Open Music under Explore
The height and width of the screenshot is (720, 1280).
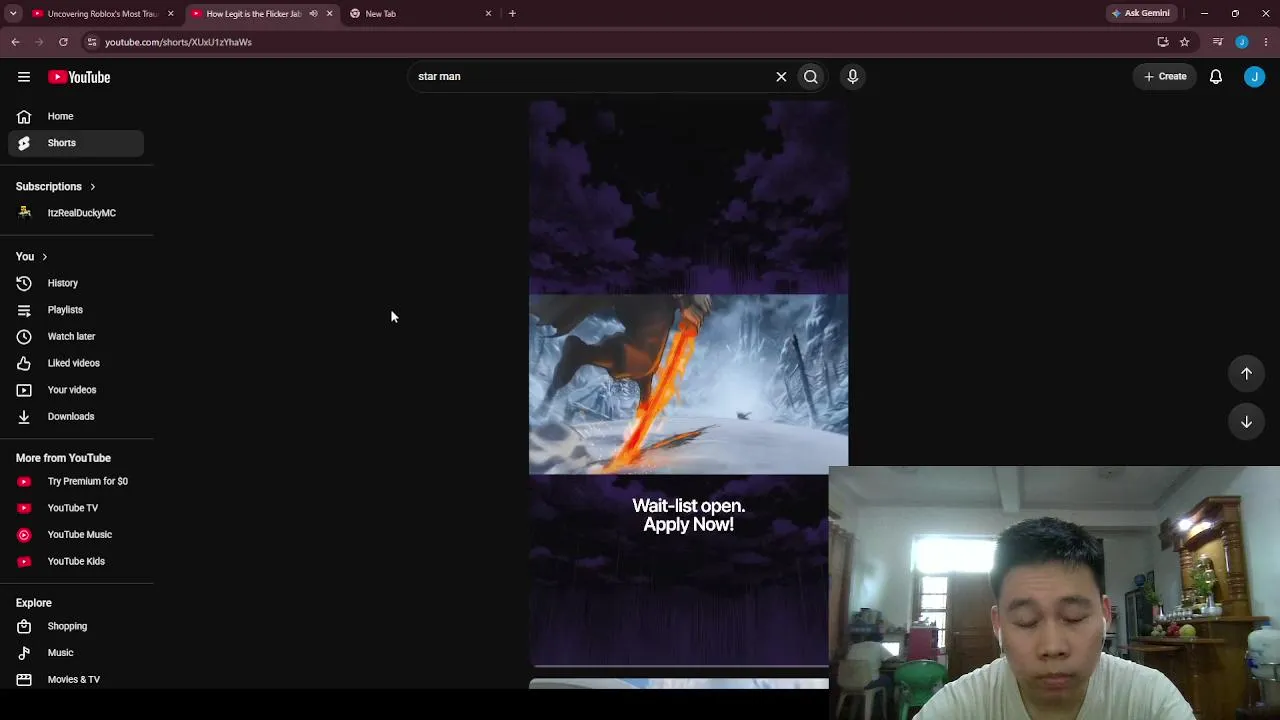pyautogui.click(x=76, y=653)
